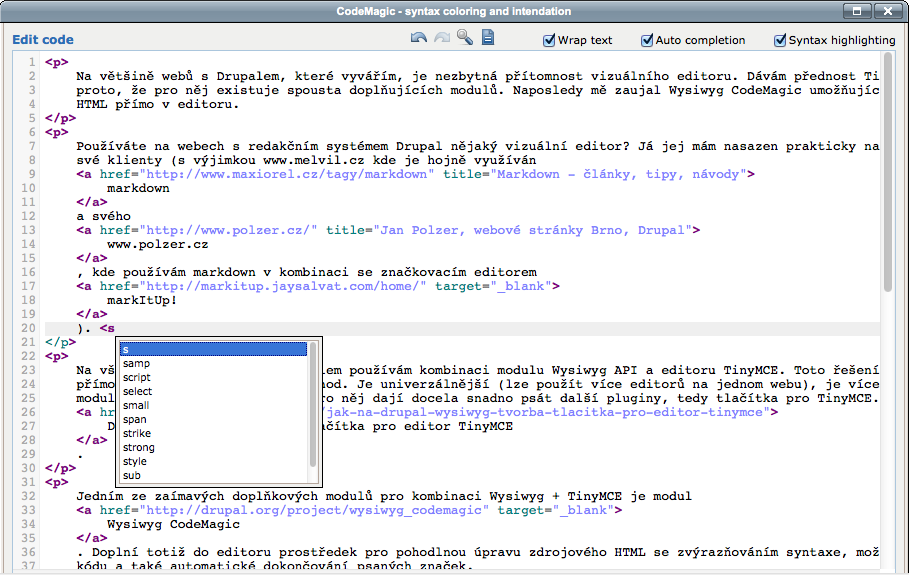The width and height of the screenshot is (909, 575).
Task: Toggle the Wrap text checkbox
Action: click(548, 40)
